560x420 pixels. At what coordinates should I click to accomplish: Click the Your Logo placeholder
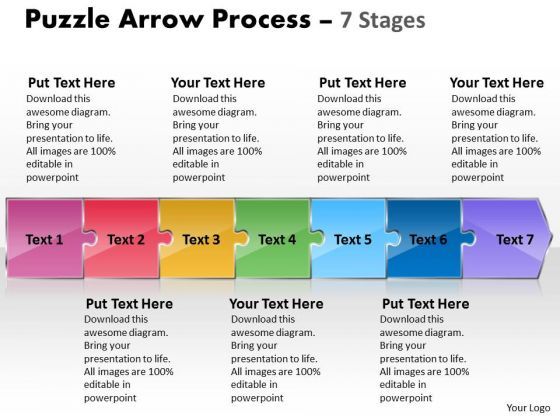(x=528, y=408)
